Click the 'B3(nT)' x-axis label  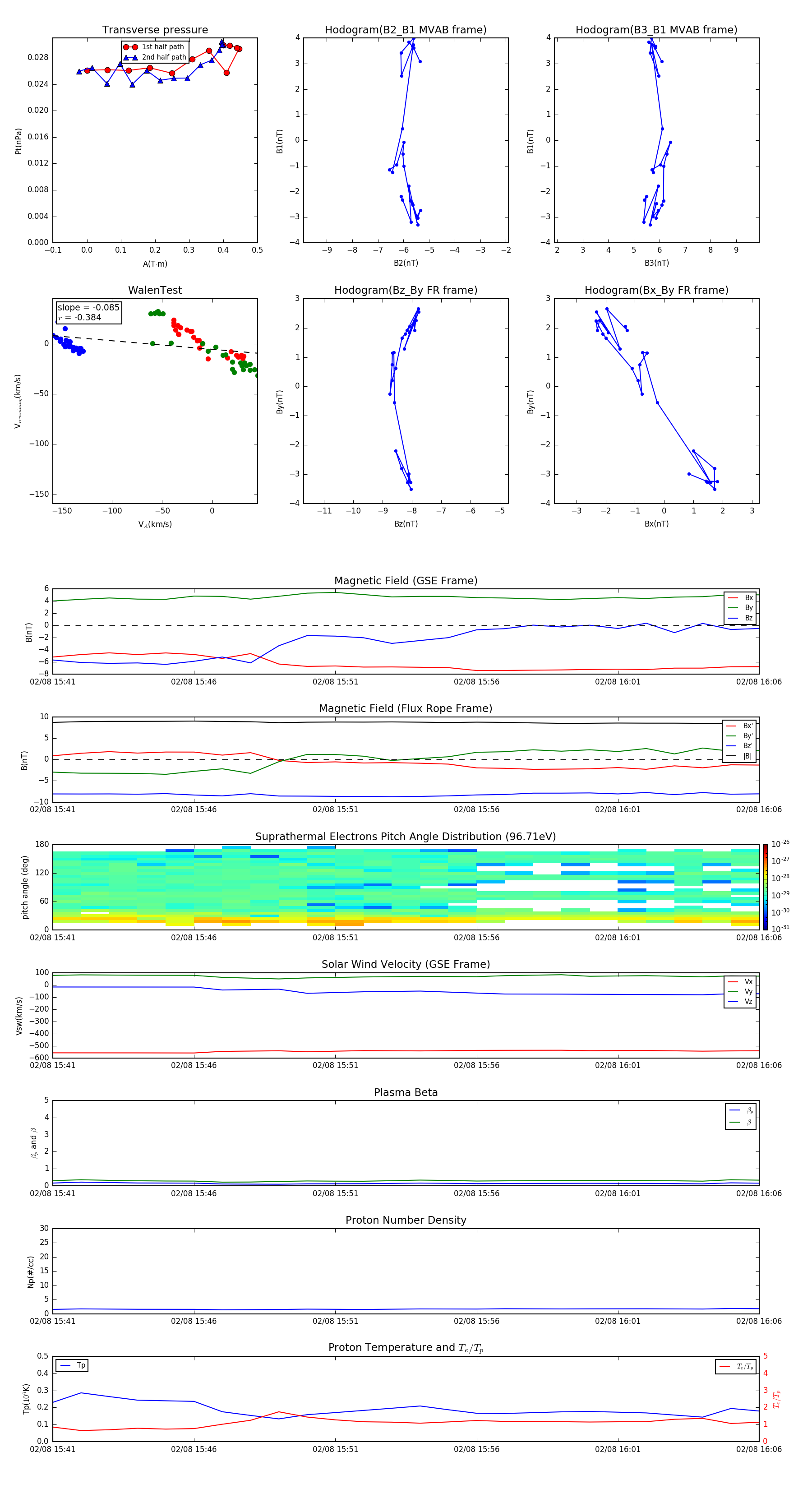tap(656, 263)
